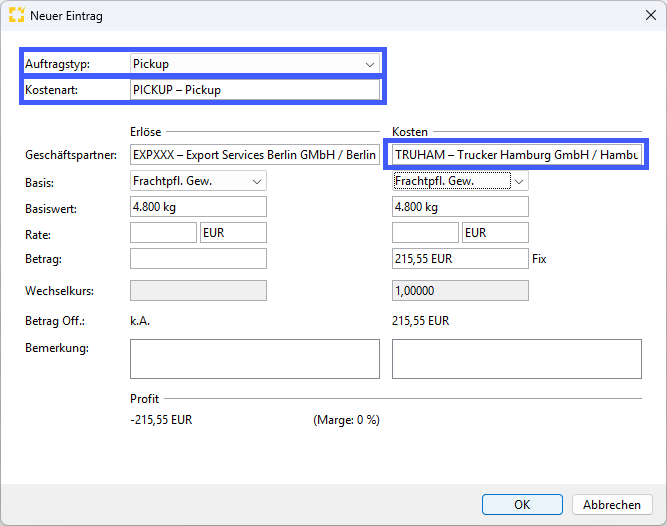This screenshot has width=667, height=526.
Task: Click the application icon in title bar
Action: click(x=17, y=15)
